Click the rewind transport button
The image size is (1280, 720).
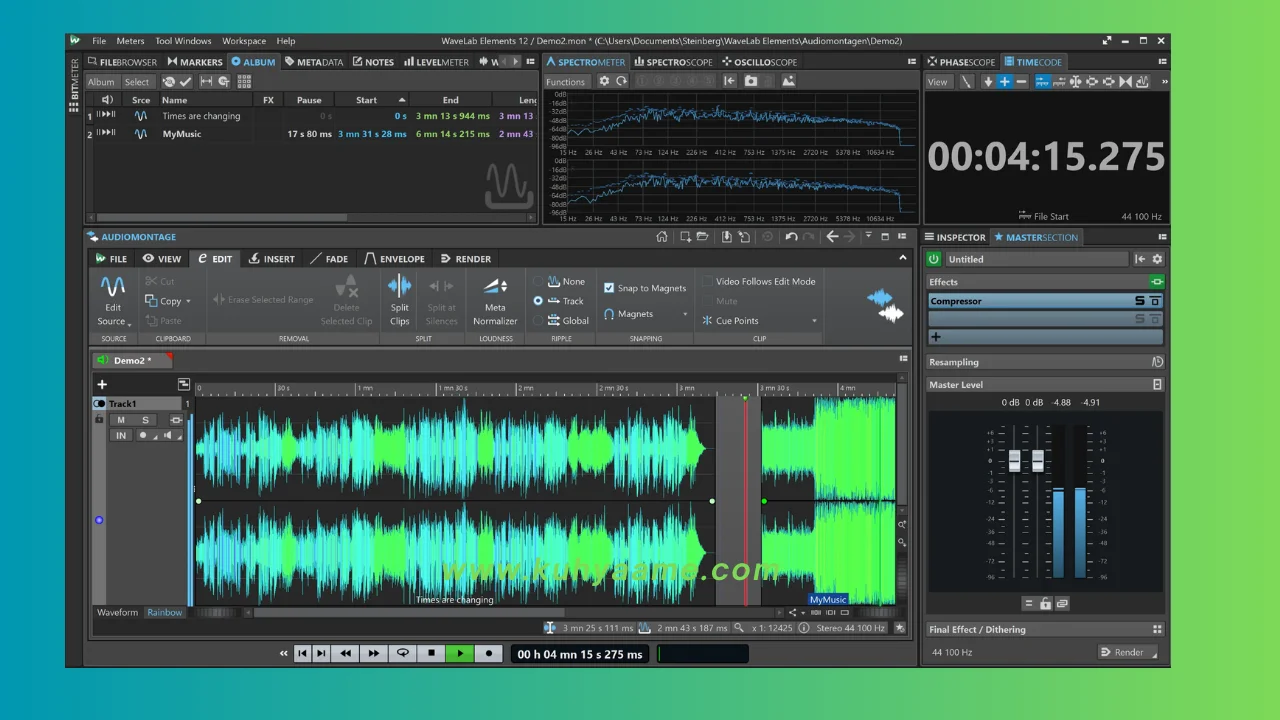pos(346,653)
